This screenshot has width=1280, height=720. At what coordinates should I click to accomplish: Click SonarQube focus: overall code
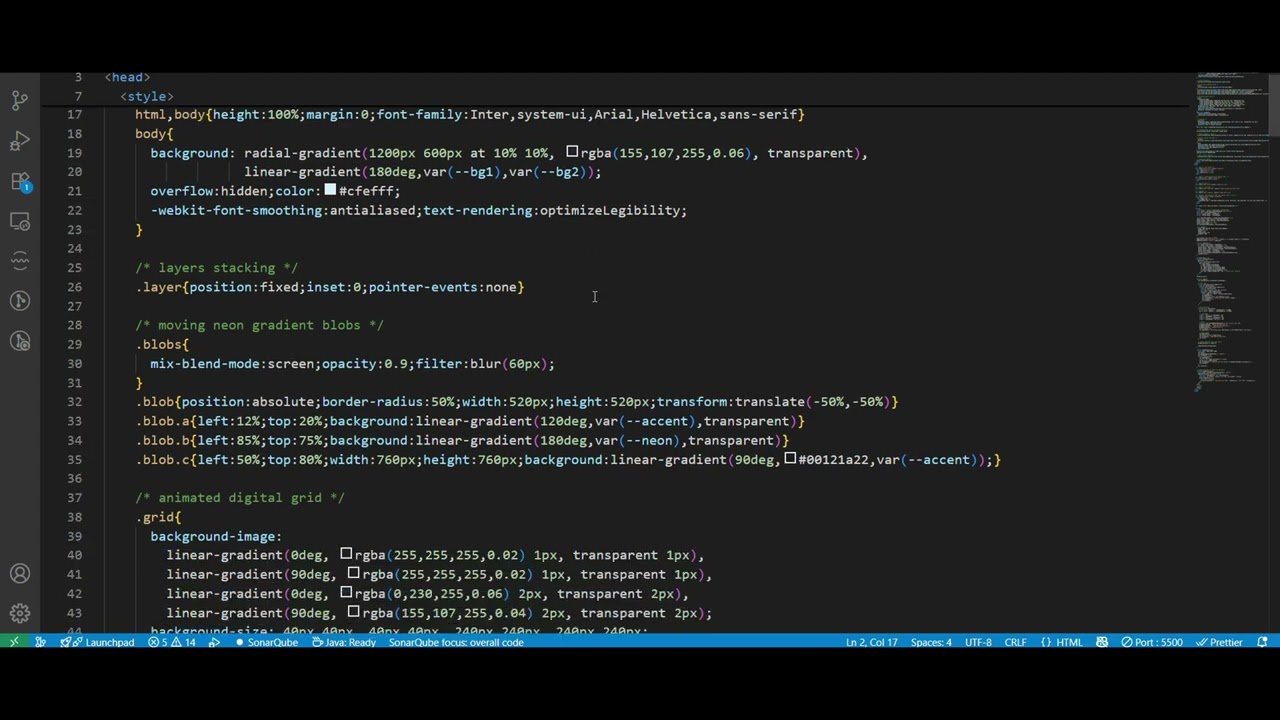(456, 642)
